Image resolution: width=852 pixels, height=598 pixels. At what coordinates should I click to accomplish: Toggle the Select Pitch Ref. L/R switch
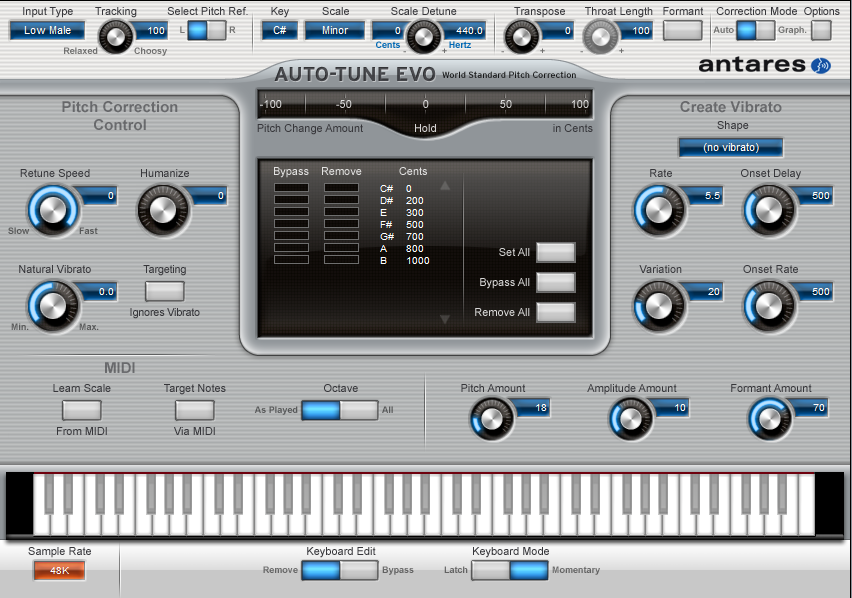(206, 30)
